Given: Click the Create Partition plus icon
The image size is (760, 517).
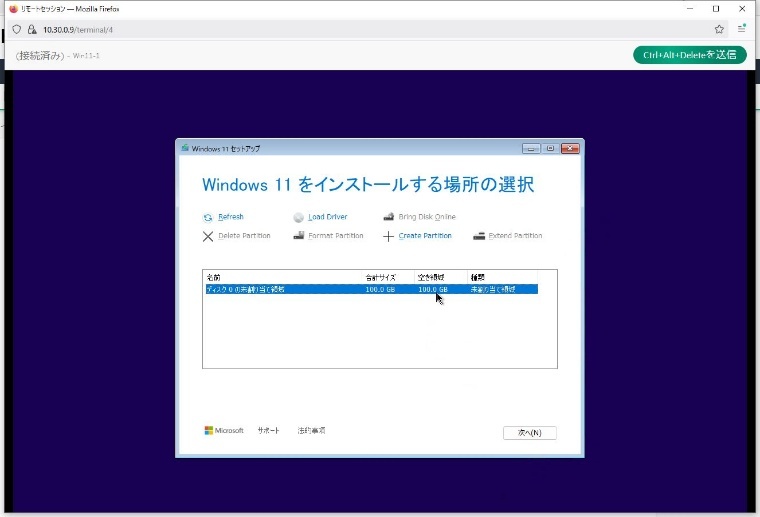Looking at the screenshot, I should 388,237.
